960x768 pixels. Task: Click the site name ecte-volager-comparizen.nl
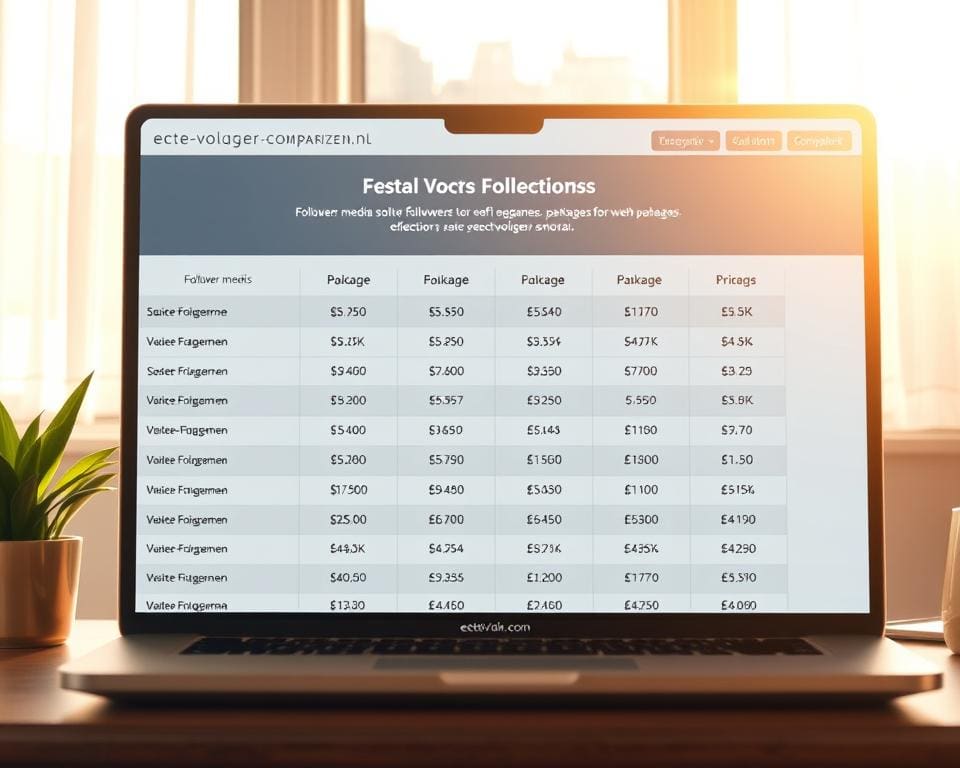pyautogui.click(x=263, y=139)
